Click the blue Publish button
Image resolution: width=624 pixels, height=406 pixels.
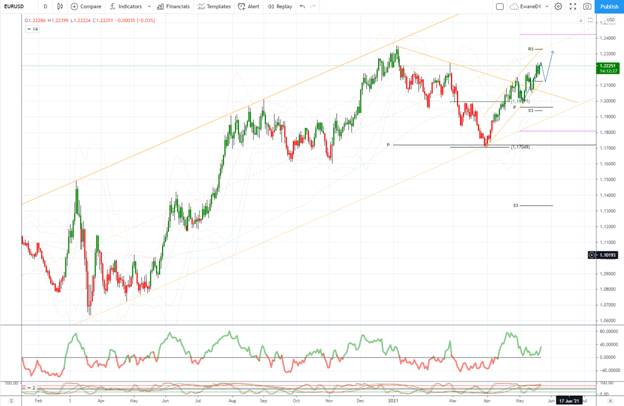pyautogui.click(x=608, y=6)
